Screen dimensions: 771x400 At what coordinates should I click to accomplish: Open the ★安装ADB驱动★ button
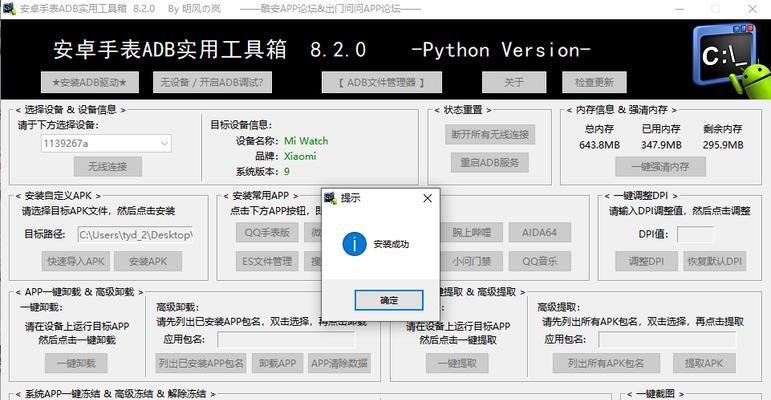89,82
